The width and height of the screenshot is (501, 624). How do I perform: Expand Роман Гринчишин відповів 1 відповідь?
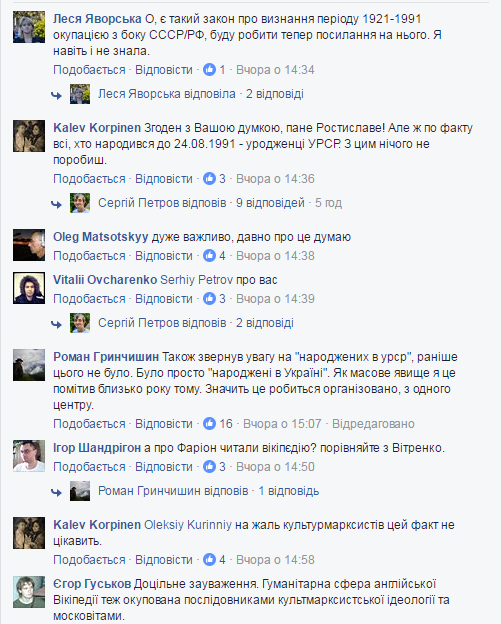[x=209, y=491]
